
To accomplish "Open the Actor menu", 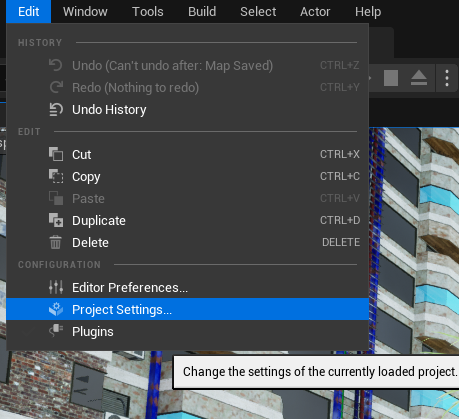I will tap(315, 12).
